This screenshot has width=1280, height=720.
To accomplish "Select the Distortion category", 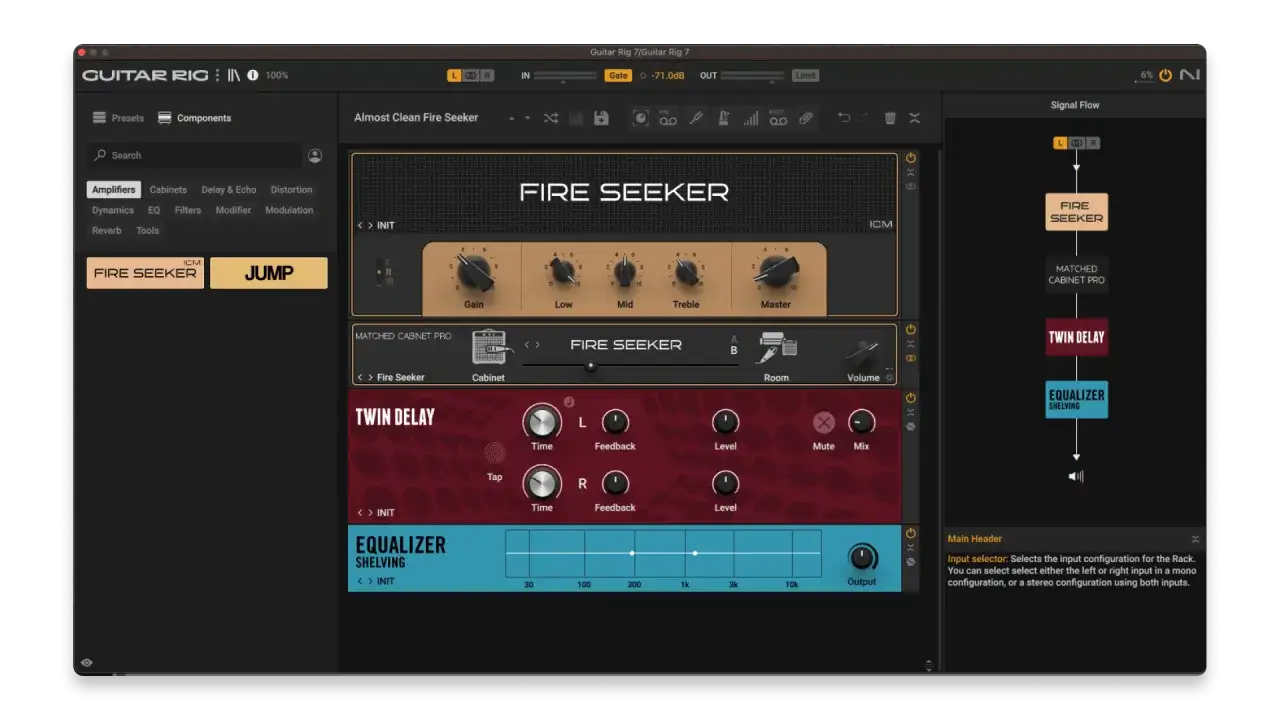I will click(291, 190).
